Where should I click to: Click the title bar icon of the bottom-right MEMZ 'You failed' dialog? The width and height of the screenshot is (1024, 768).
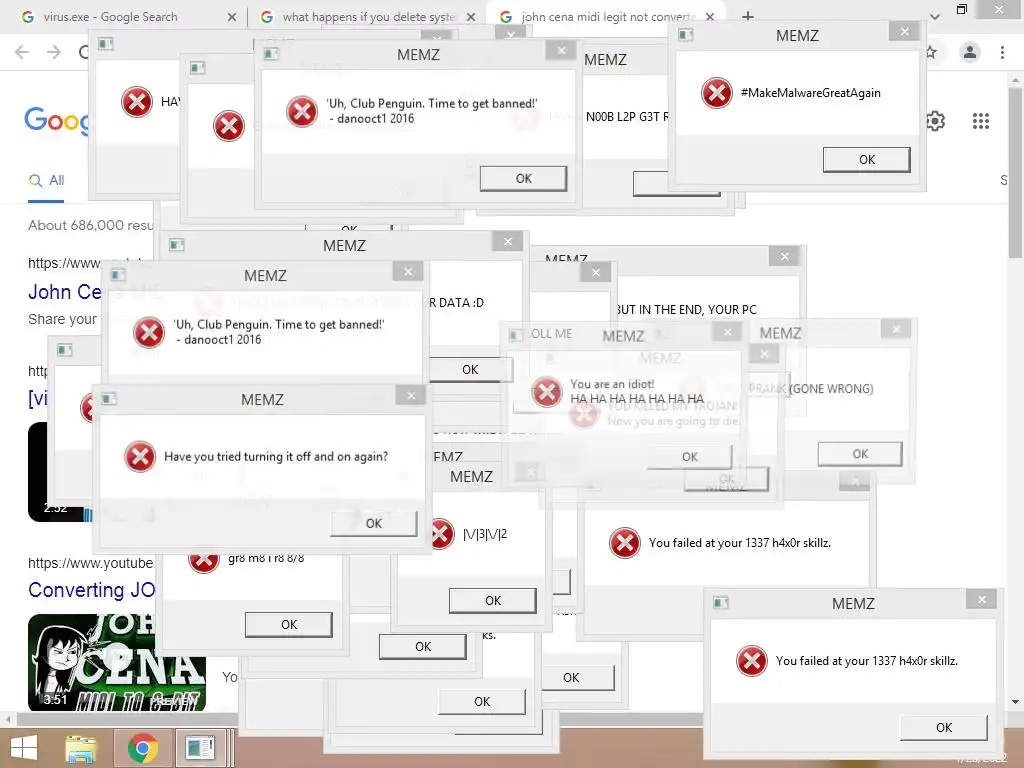pyautogui.click(x=720, y=602)
